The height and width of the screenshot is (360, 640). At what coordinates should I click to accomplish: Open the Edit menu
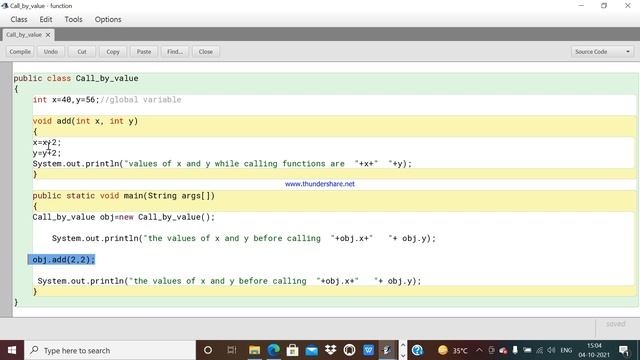(46, 19)
